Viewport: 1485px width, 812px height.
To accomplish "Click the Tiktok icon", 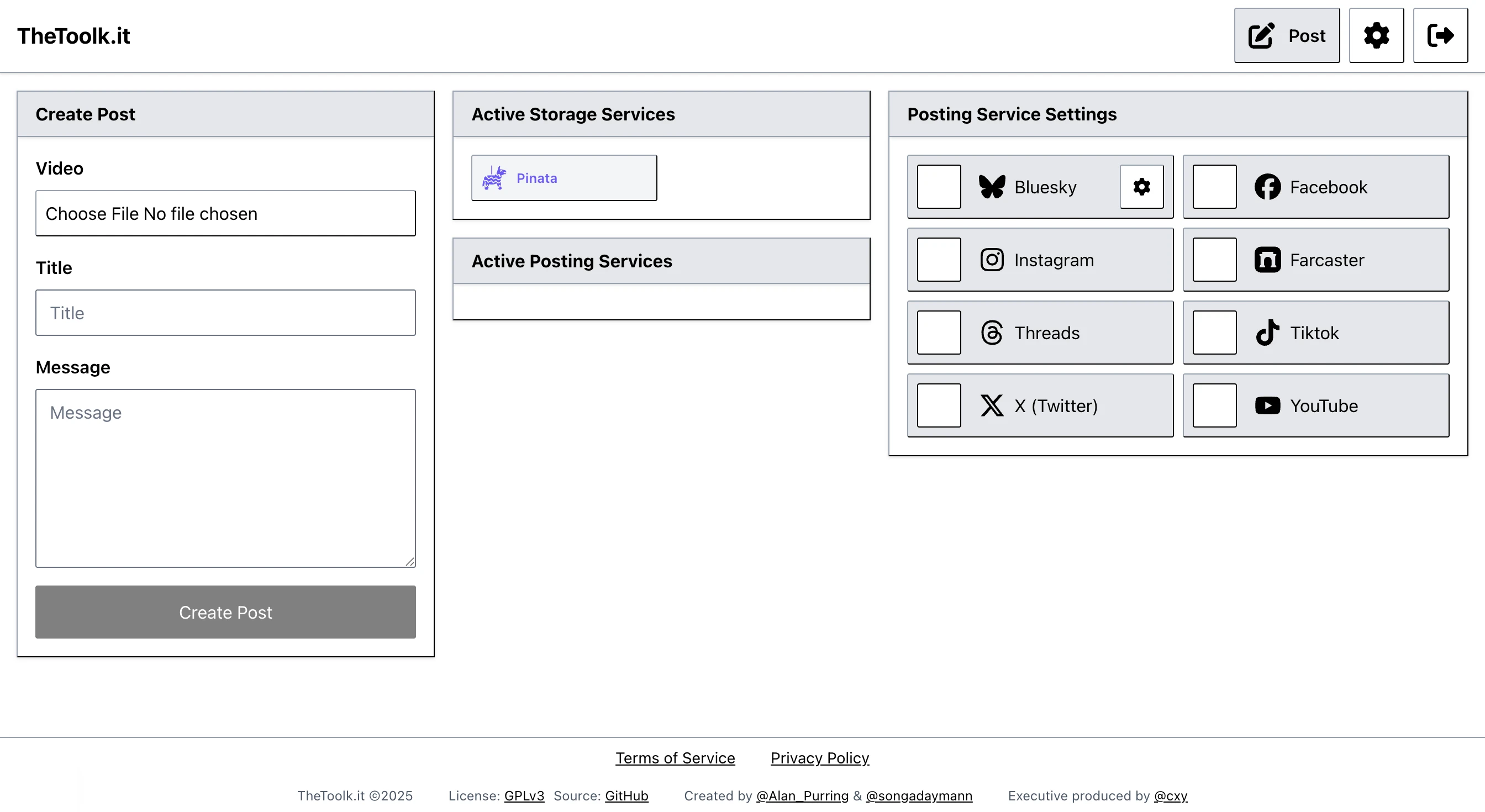I will pos(1267,333).
